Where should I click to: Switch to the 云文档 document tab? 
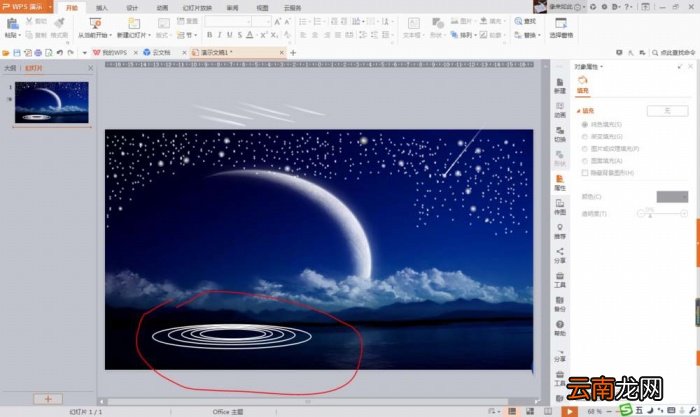161,53
